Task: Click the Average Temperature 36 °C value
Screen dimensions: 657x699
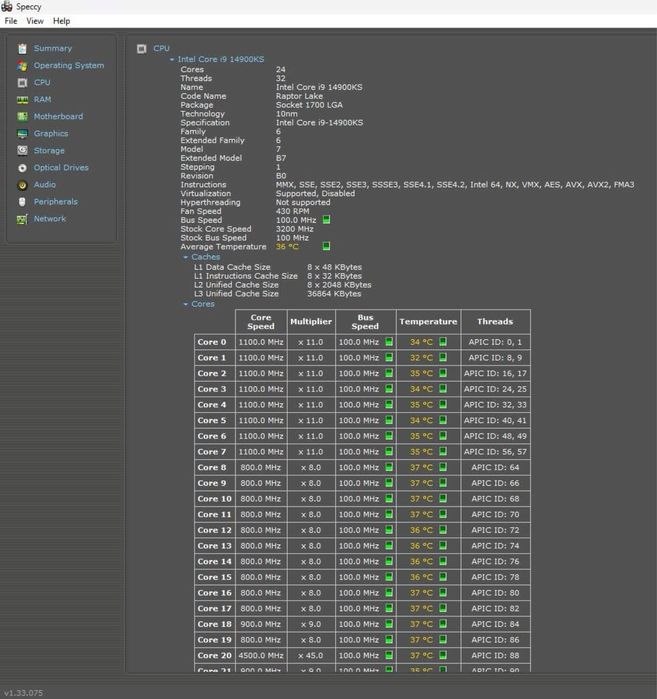Action: pyautogui.click(x=287, y=247)
